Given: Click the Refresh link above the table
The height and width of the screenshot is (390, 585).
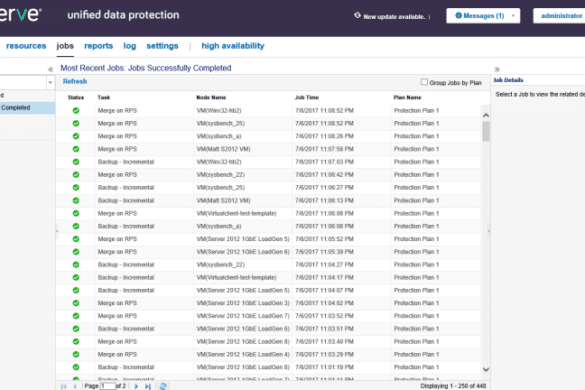Looking at the screenshot, I should [x=75, y=81].
